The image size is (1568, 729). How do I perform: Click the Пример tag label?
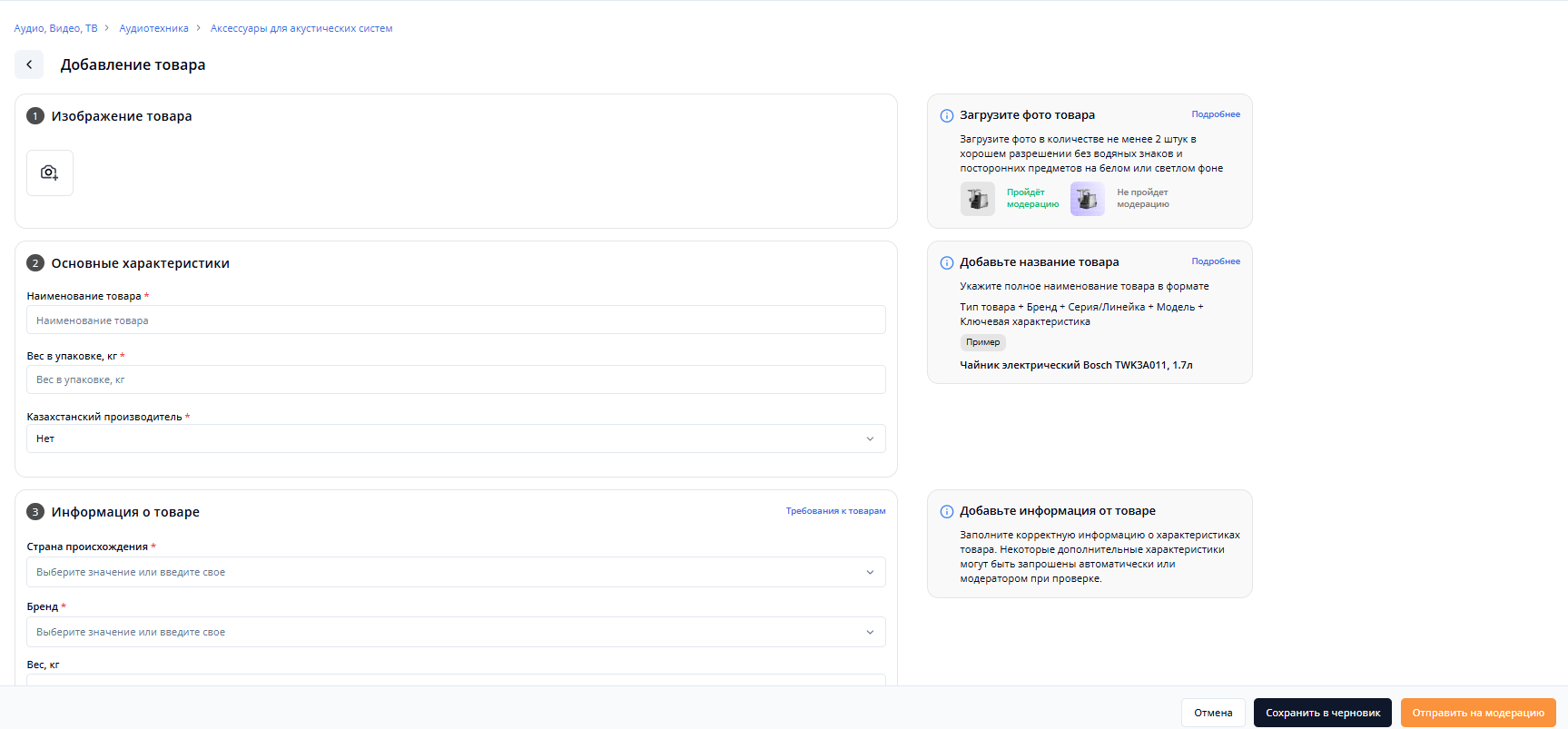(x=983, y=342)
